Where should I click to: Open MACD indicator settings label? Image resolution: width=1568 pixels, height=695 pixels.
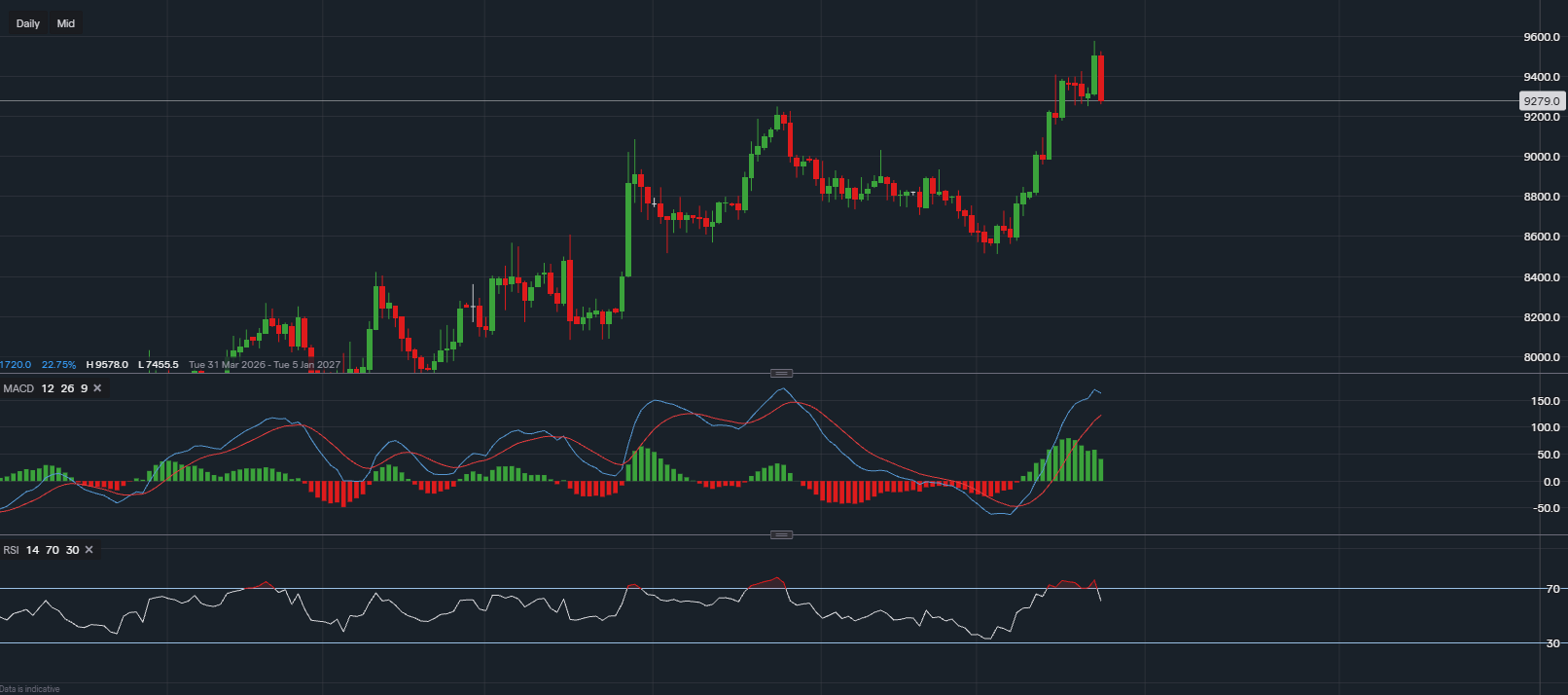18,388
